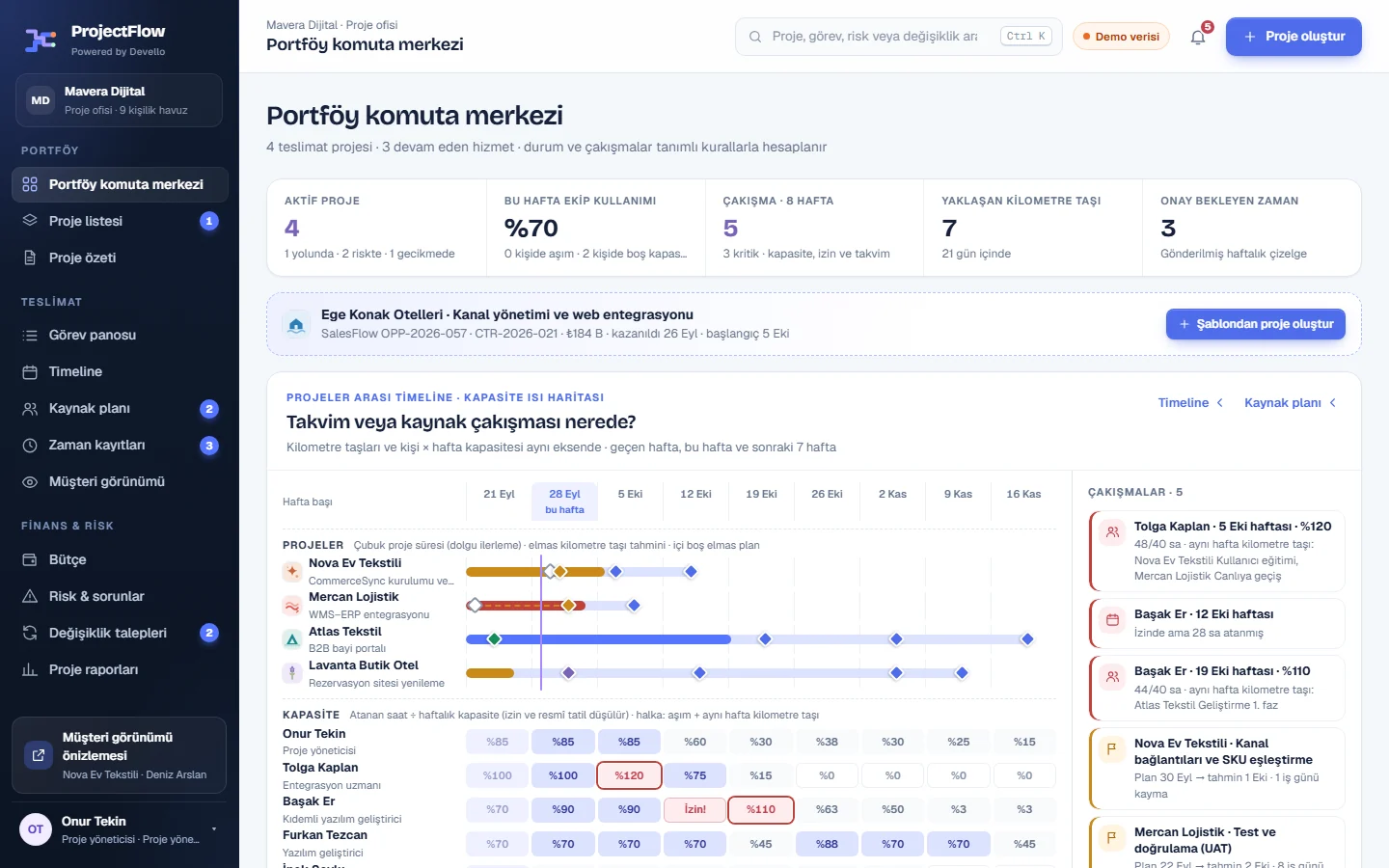1389x868 pixels.
Task: Click the Nova Ev Tekstili project icon
Action: (x=292, y=572)
